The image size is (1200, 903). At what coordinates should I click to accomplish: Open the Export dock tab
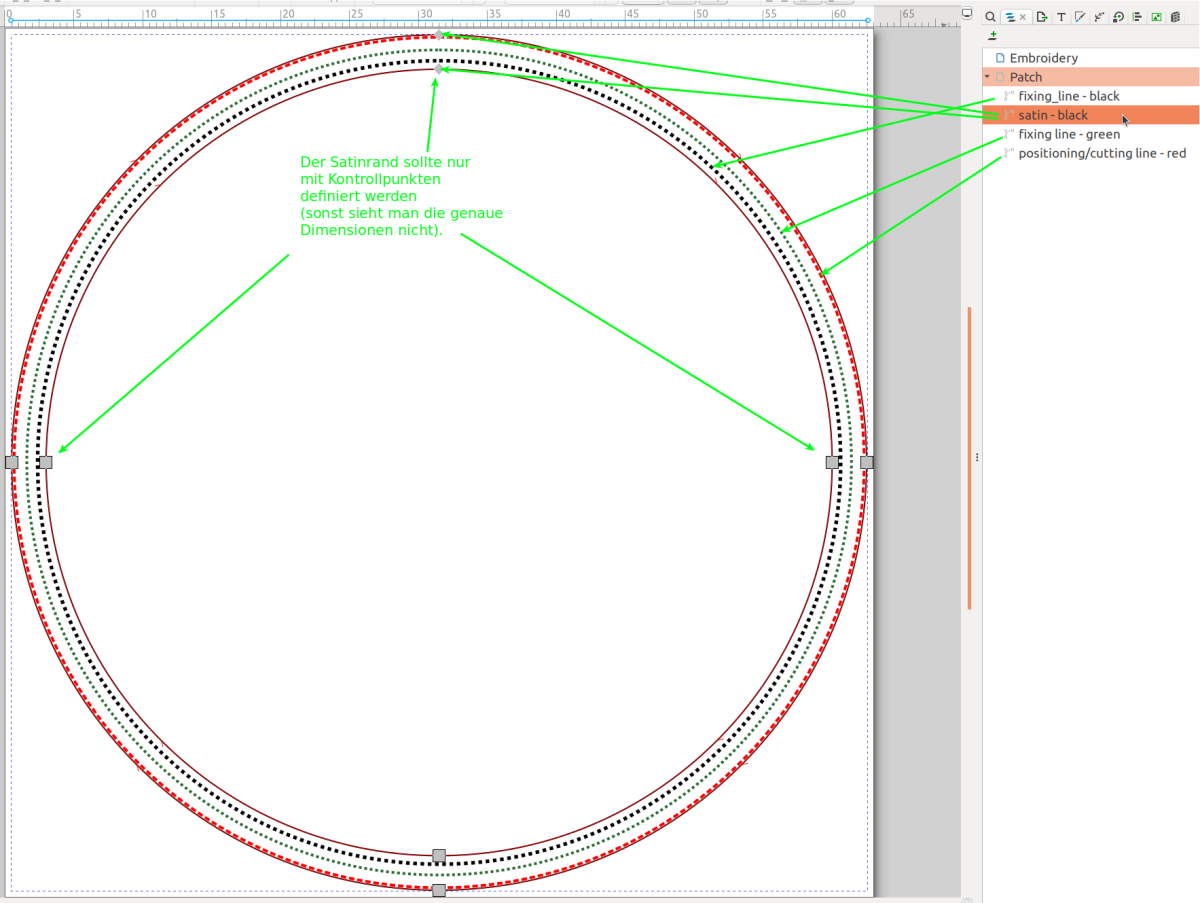1042,16
